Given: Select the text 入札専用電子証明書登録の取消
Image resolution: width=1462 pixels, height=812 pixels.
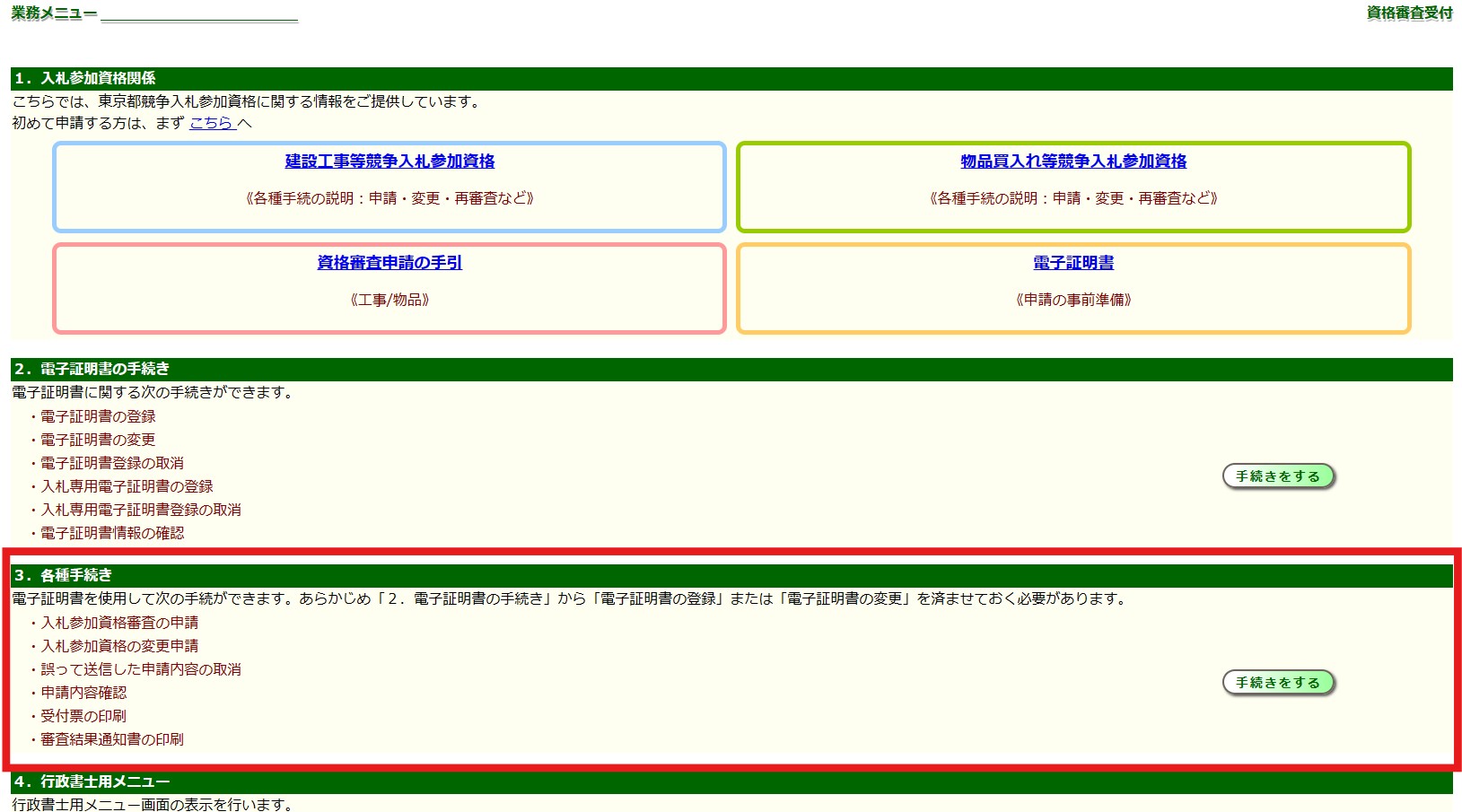Looking at the screenshot, I should [141, 510].
